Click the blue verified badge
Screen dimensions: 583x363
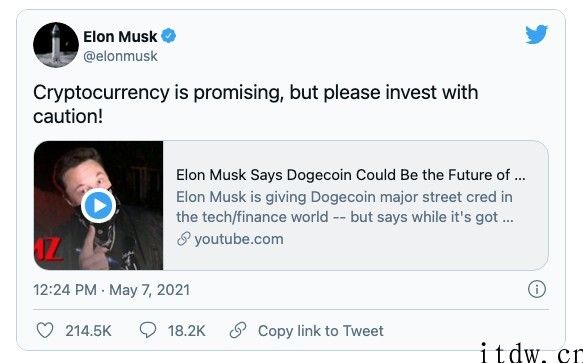[x=168, y=36]
